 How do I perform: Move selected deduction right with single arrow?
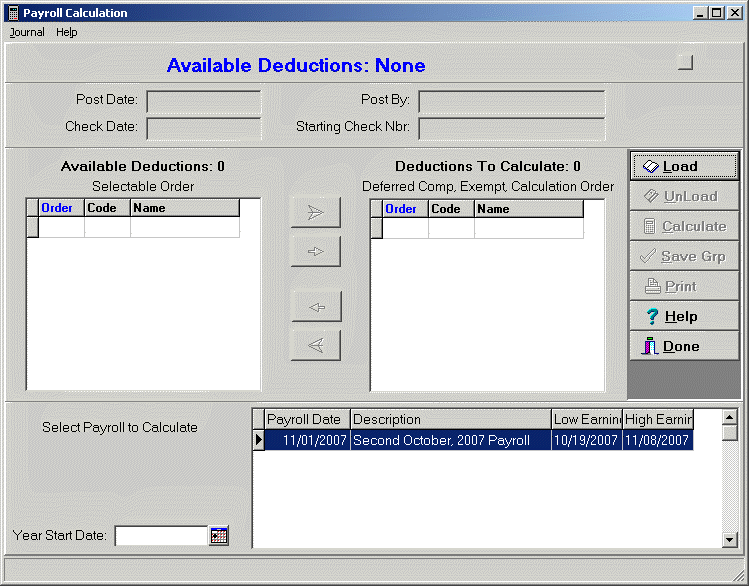pos(316,251)
